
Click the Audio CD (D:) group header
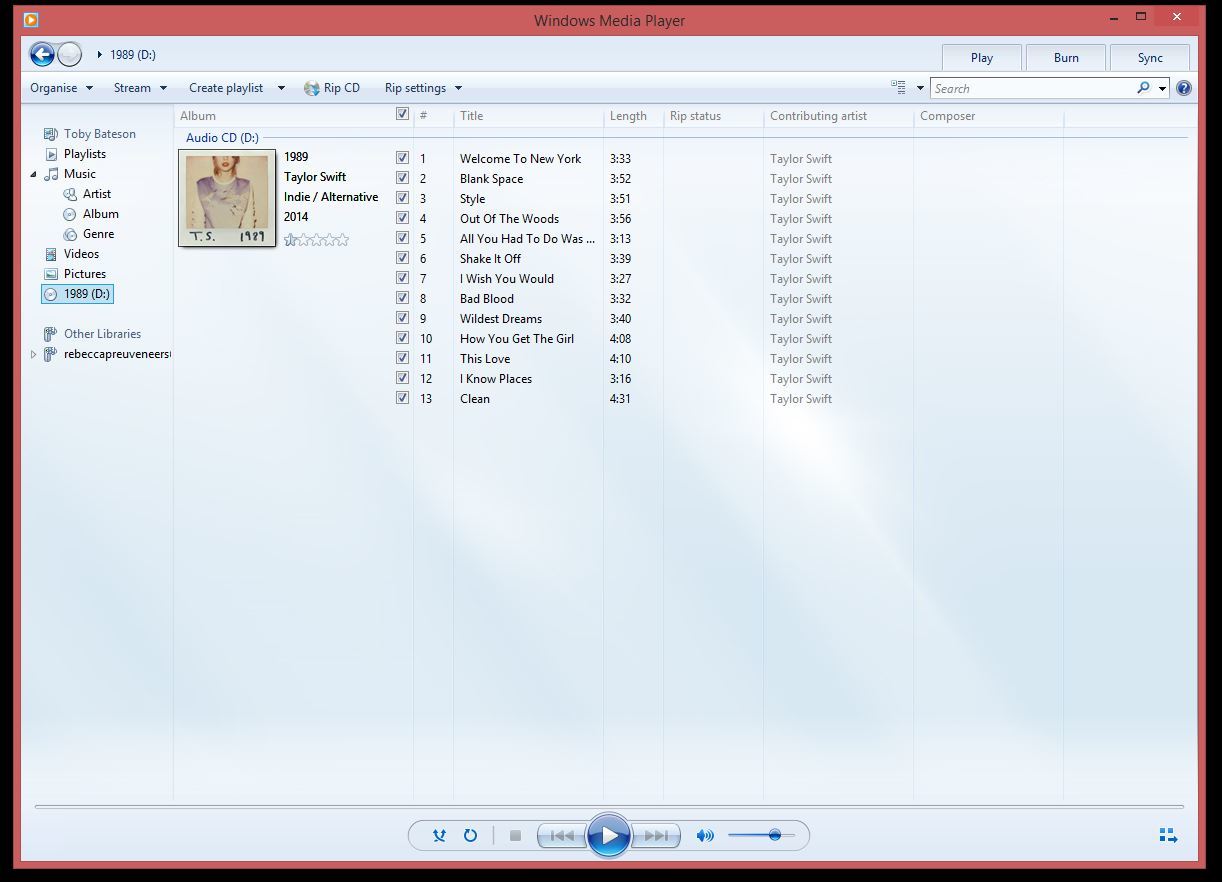tap(222, 138)
